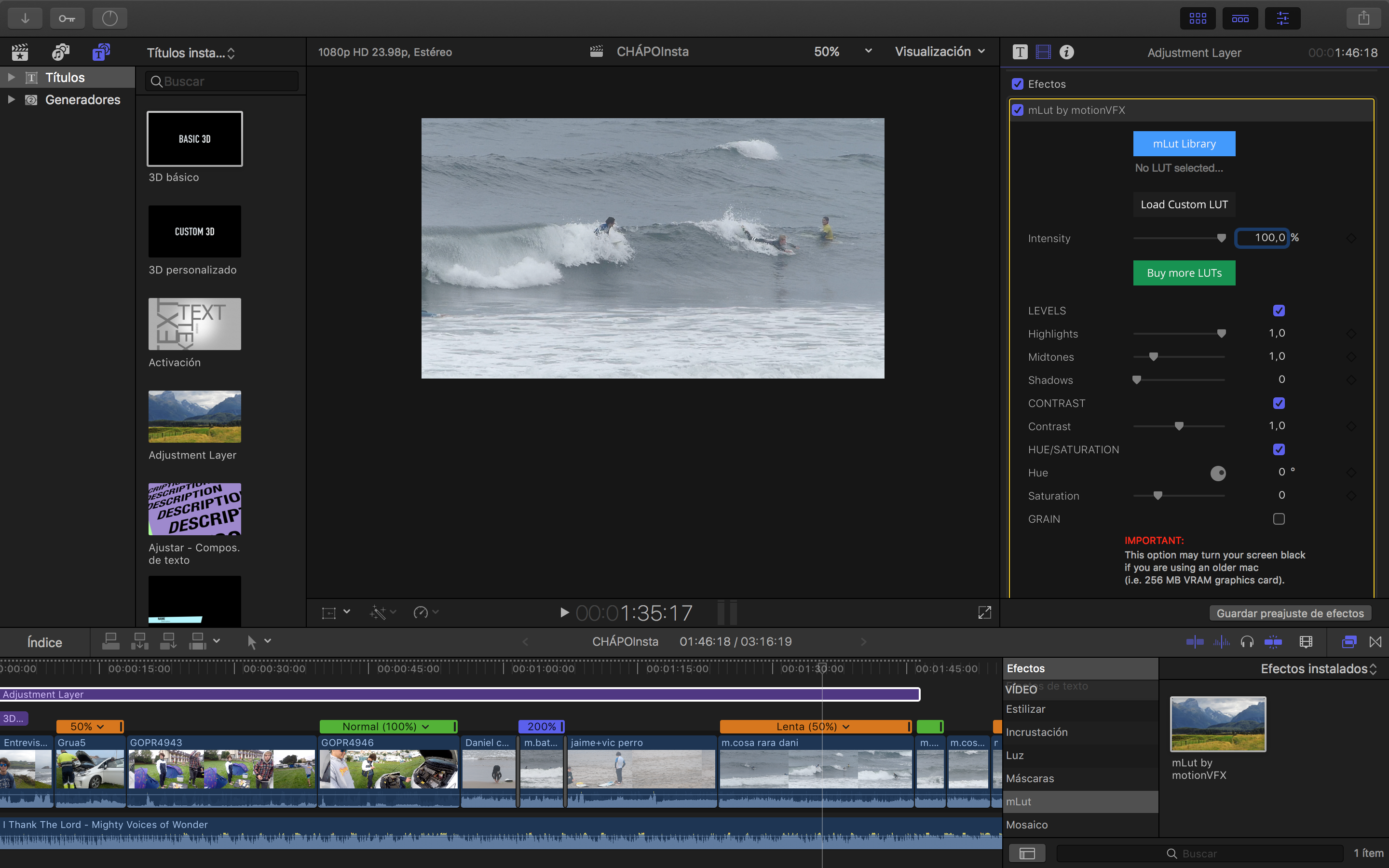This screenshot has height=868, width=1389.
Task: Click the Intensity slider handle
Action: coord(1221,238)
